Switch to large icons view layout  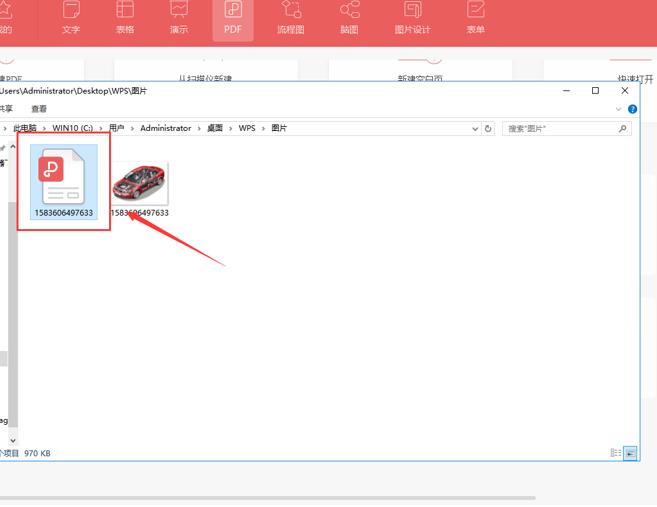point(630,453)
